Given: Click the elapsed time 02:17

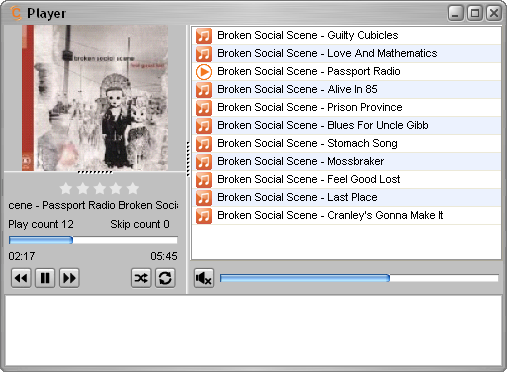Looking at the screenshot, I should [x=22, y=256].
